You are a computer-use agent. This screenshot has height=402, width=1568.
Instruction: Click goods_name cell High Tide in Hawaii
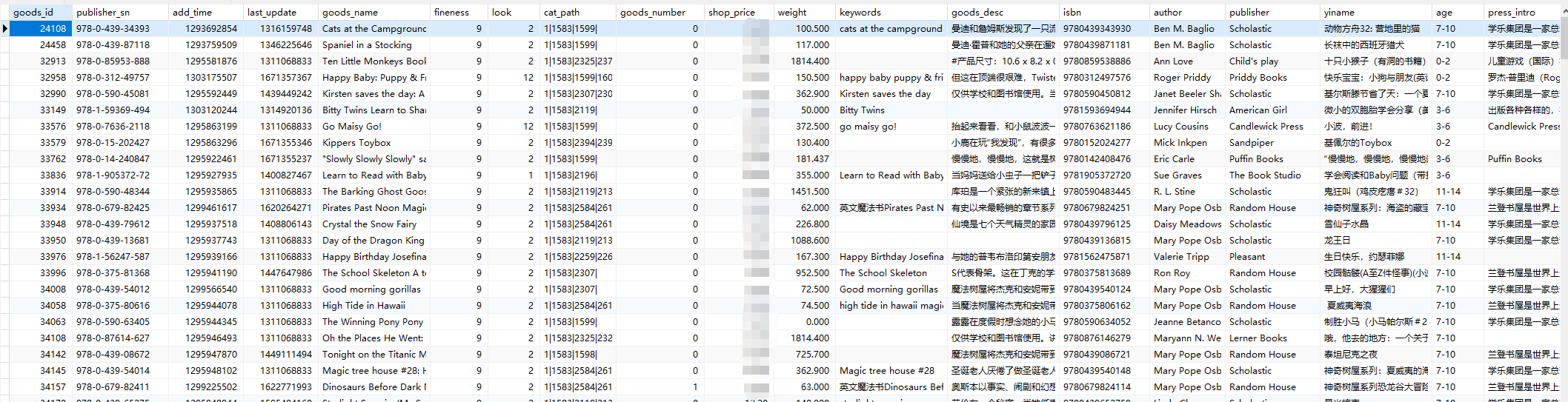[x=374, y=305]
